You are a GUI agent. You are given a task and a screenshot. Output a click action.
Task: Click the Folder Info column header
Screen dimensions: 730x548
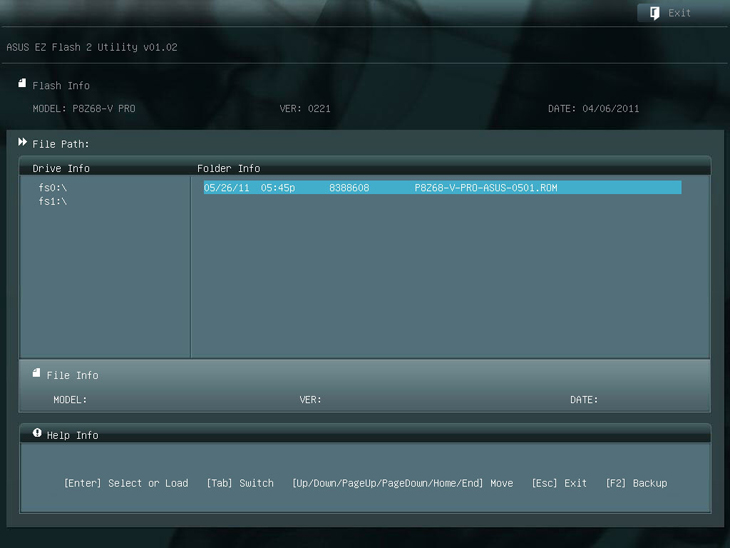(x=228, y=169)
